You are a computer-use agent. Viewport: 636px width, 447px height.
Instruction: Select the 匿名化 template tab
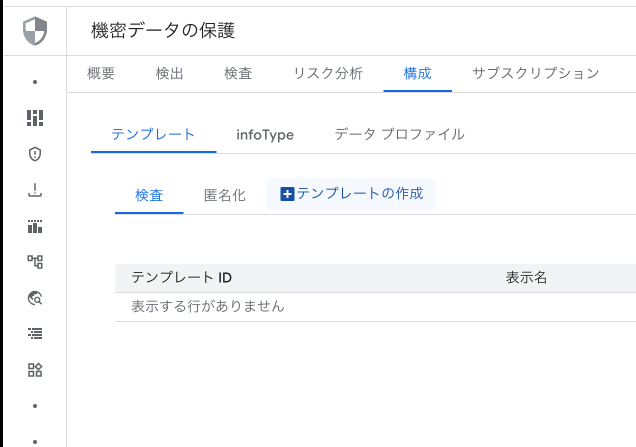[x=225, y=196]
